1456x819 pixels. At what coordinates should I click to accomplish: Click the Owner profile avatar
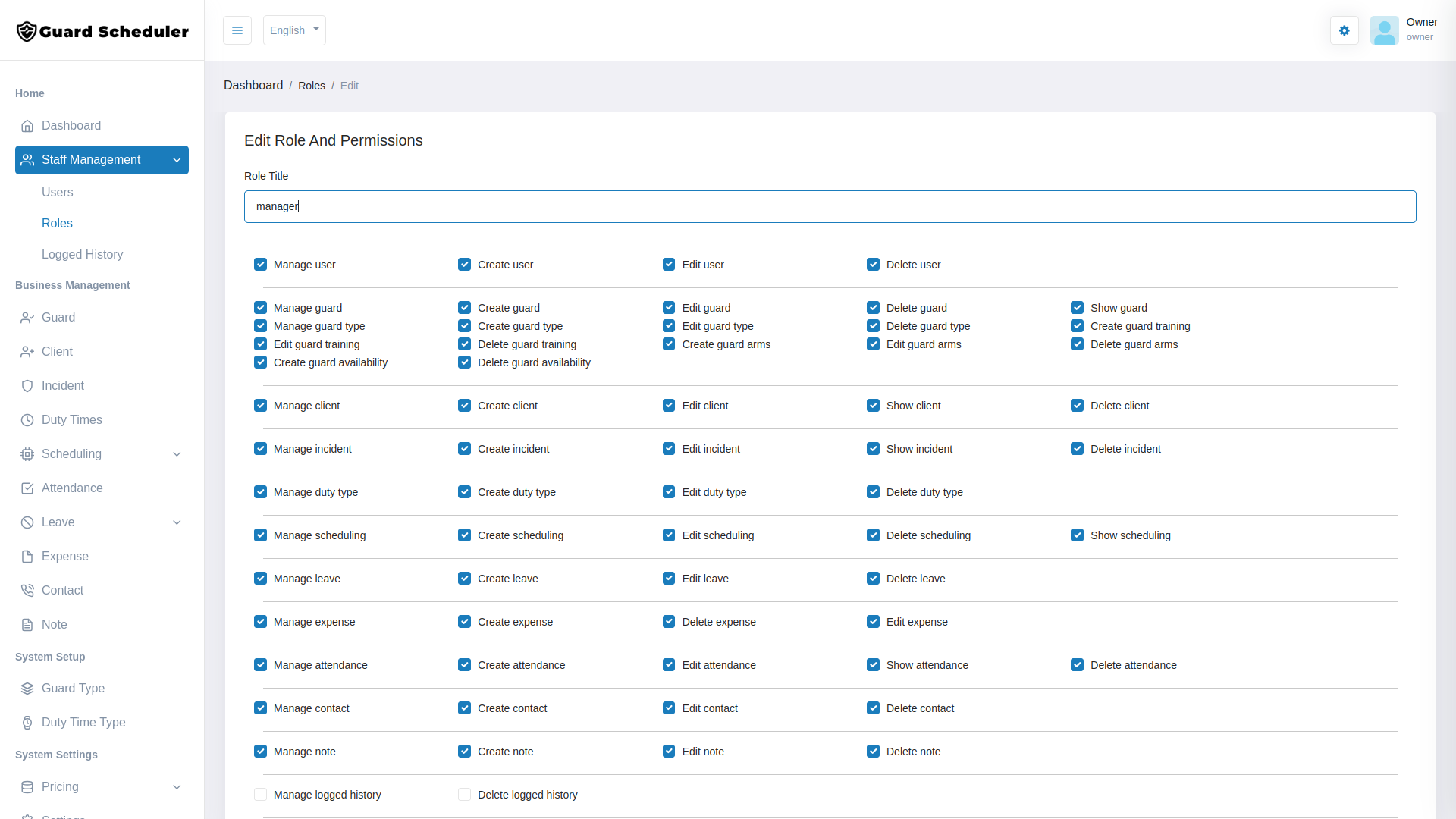point(1385,30)
